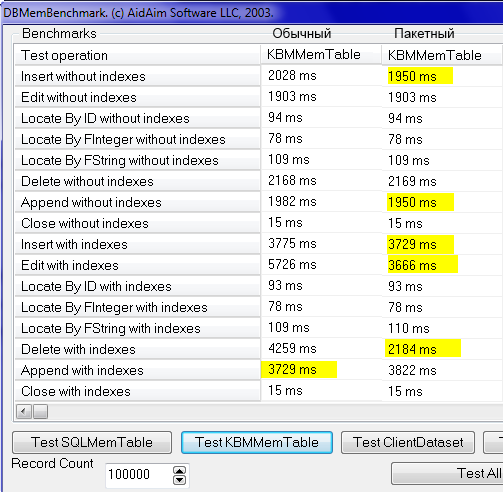The height and width of the screenshot is (492, 503).
Task: Click the Test SQLMemTable button
Action: (x=92, y=442)
